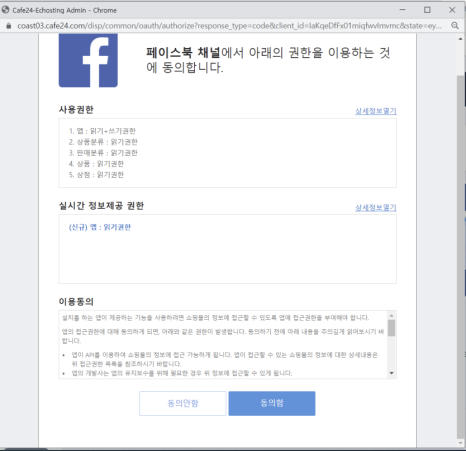Image resolution: width=466 pixels, height=451 pixels.
Task: Close the Cafe24 Echosting Admin window
Action: (x=452, y=10)
